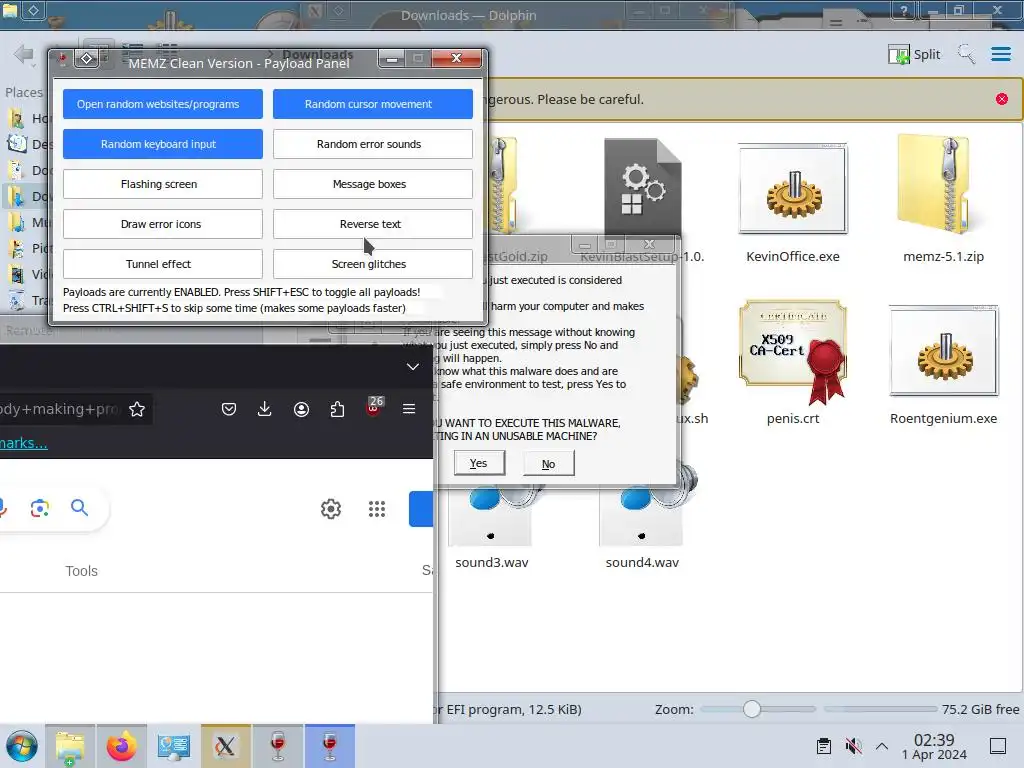Click muted volume tray icon
This screenshot has width=1024, height=768.
point(854,746)
